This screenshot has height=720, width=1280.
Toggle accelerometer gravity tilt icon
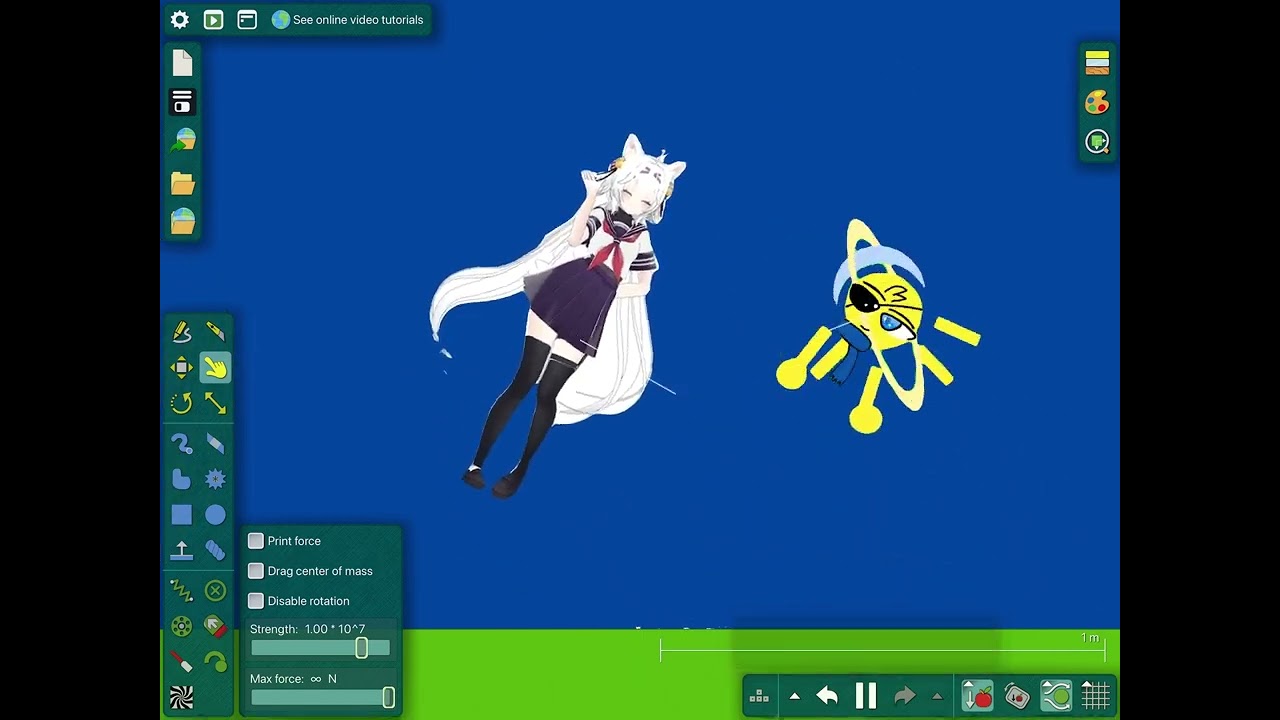(1017, 696)
